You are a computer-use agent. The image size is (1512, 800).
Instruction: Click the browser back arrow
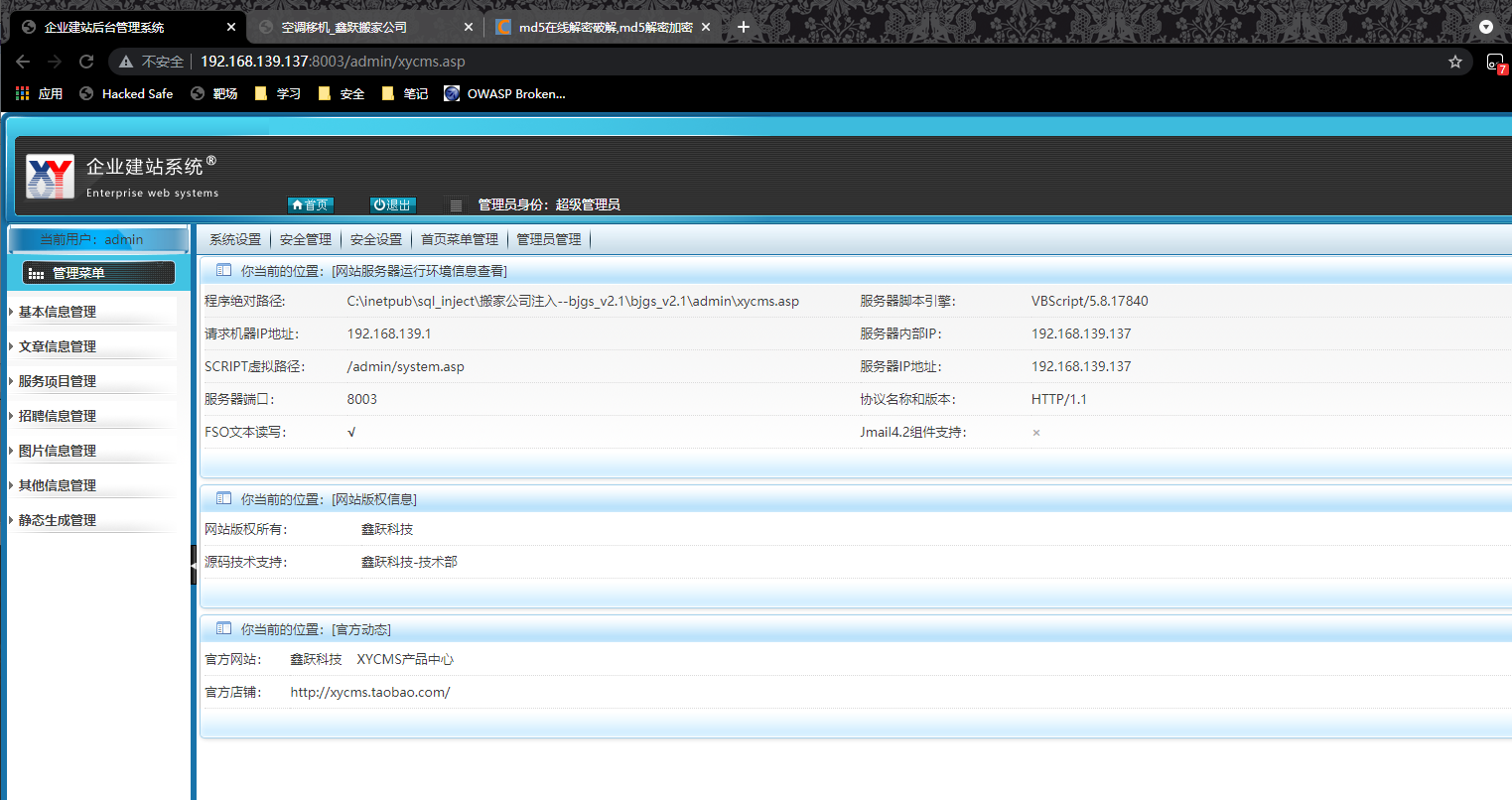point(23,62)
